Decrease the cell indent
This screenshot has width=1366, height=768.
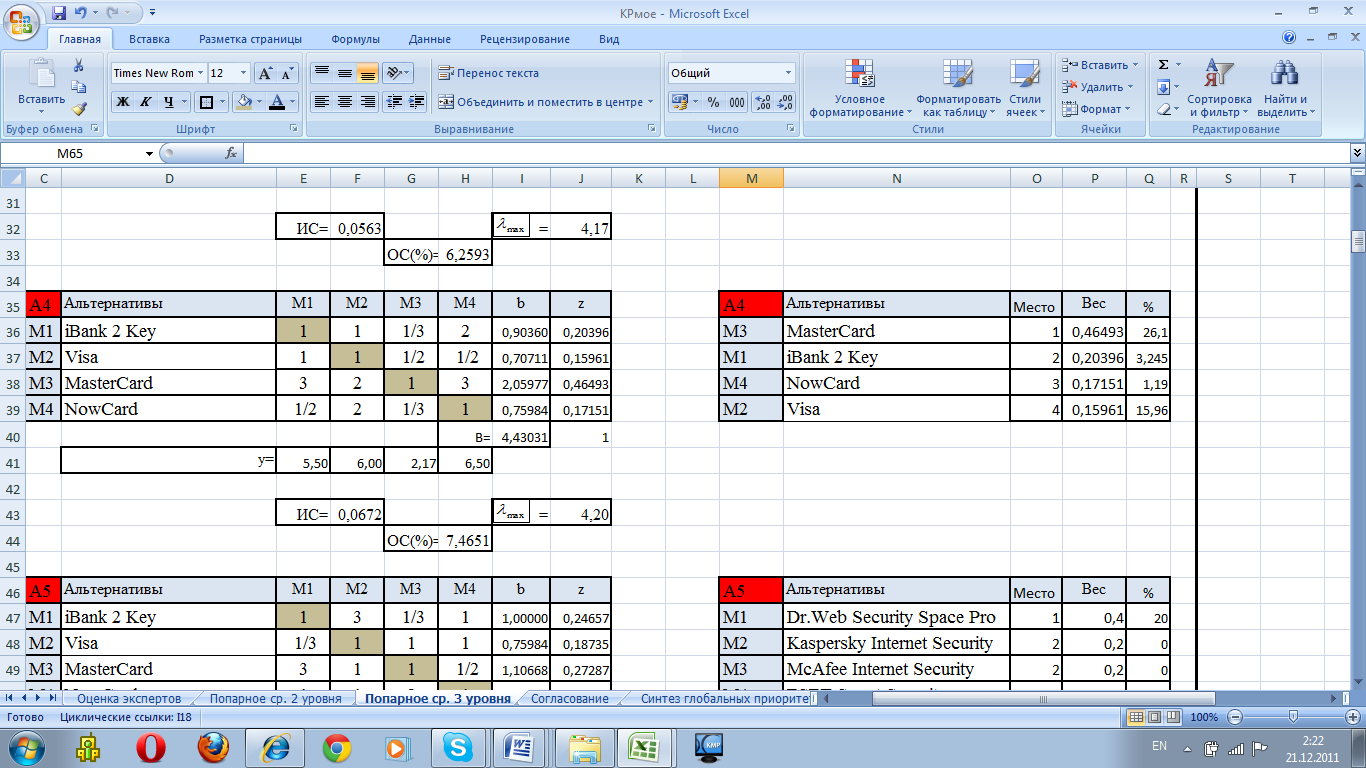pos(394,102)
